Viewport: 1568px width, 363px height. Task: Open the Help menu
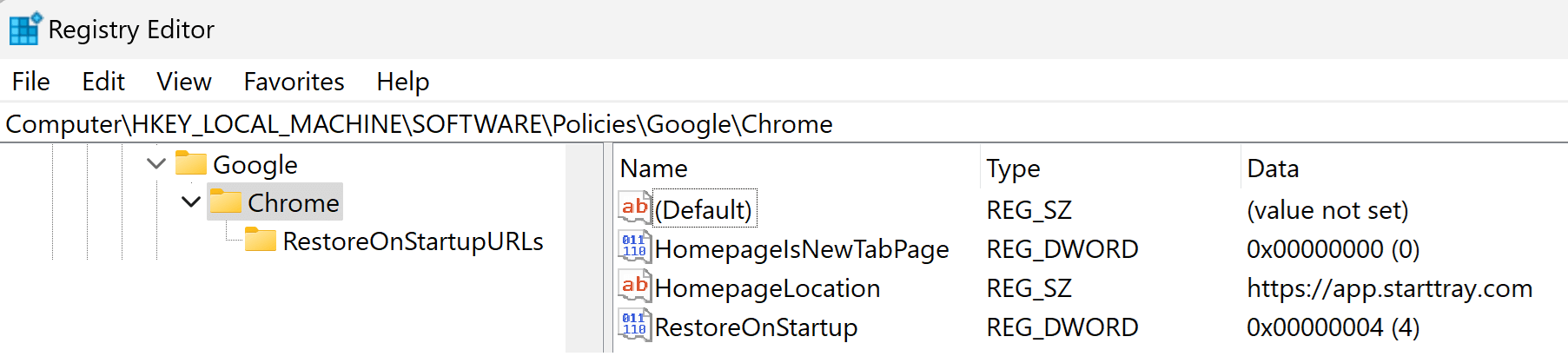click(403, 82)
